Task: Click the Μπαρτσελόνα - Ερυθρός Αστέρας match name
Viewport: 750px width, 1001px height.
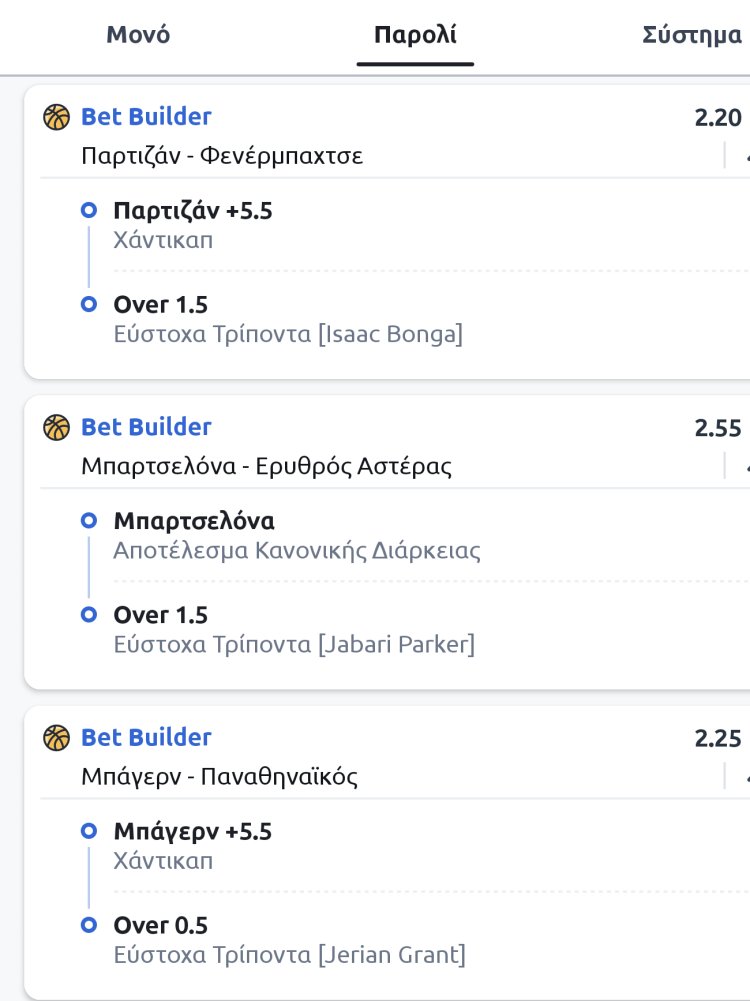Action: pos(266,466)
